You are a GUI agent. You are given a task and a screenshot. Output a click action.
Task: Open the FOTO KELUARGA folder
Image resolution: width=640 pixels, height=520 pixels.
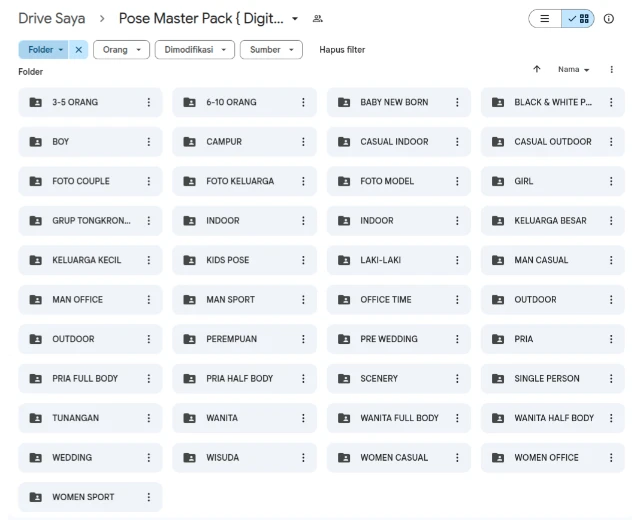point(244,181)
